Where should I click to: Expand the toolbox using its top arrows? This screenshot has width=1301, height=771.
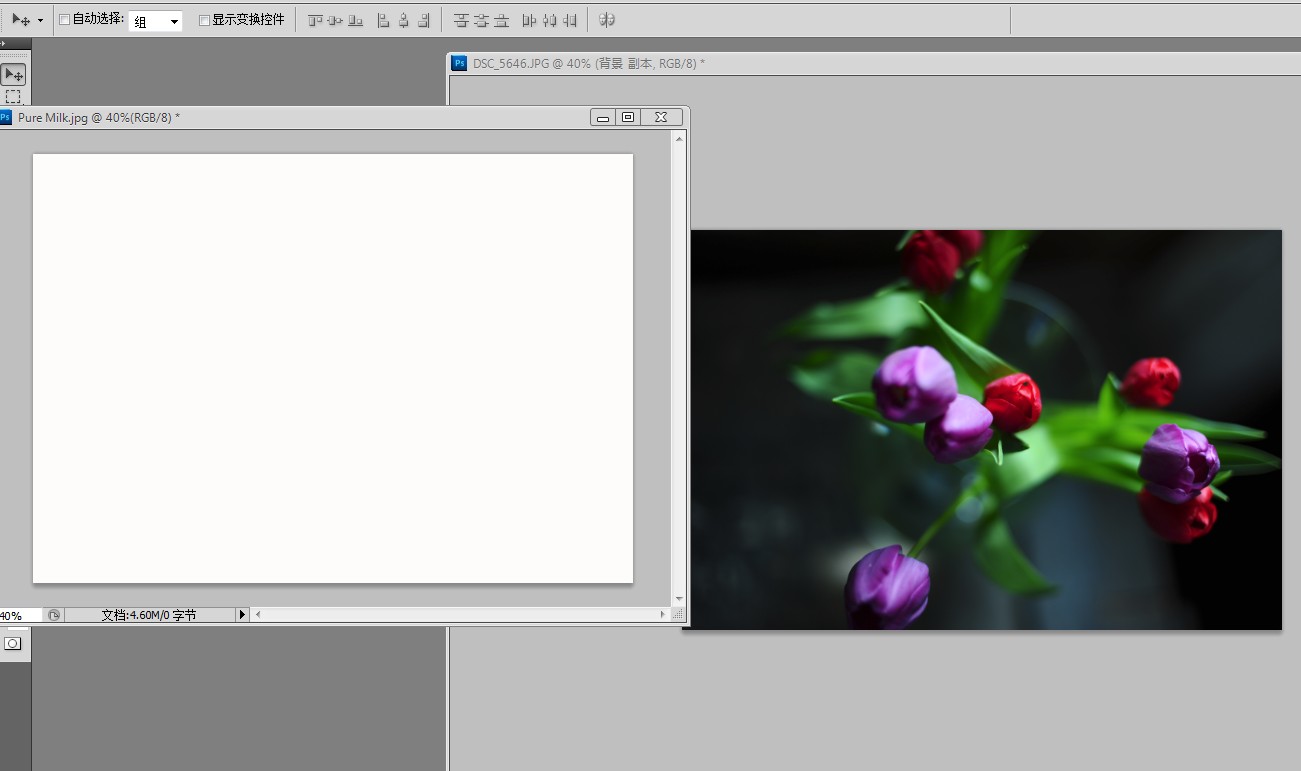[x=4, y=44]
